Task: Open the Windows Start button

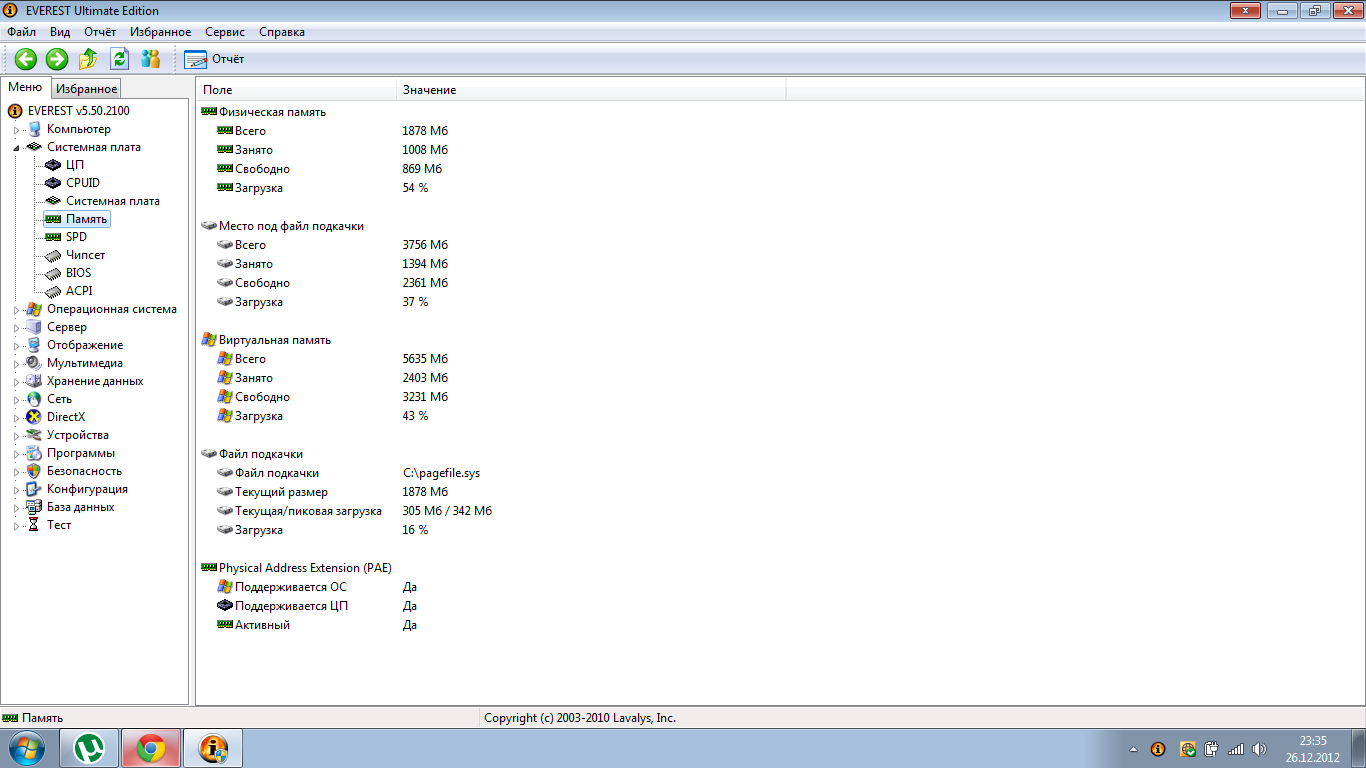Action: (25, 748)
